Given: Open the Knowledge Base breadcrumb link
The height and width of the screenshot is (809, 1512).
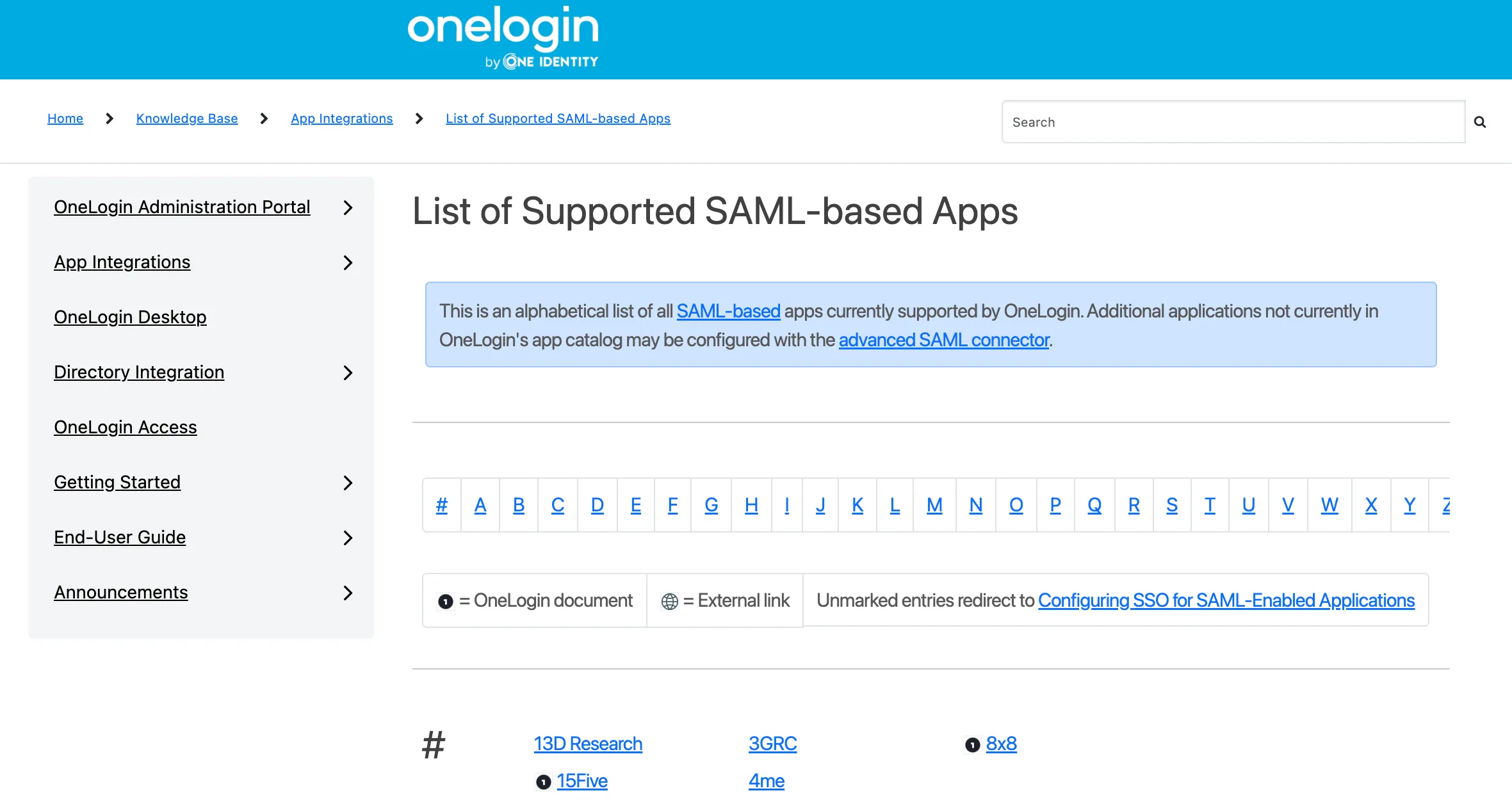Looking at the screenshot, I should [187, 118].
